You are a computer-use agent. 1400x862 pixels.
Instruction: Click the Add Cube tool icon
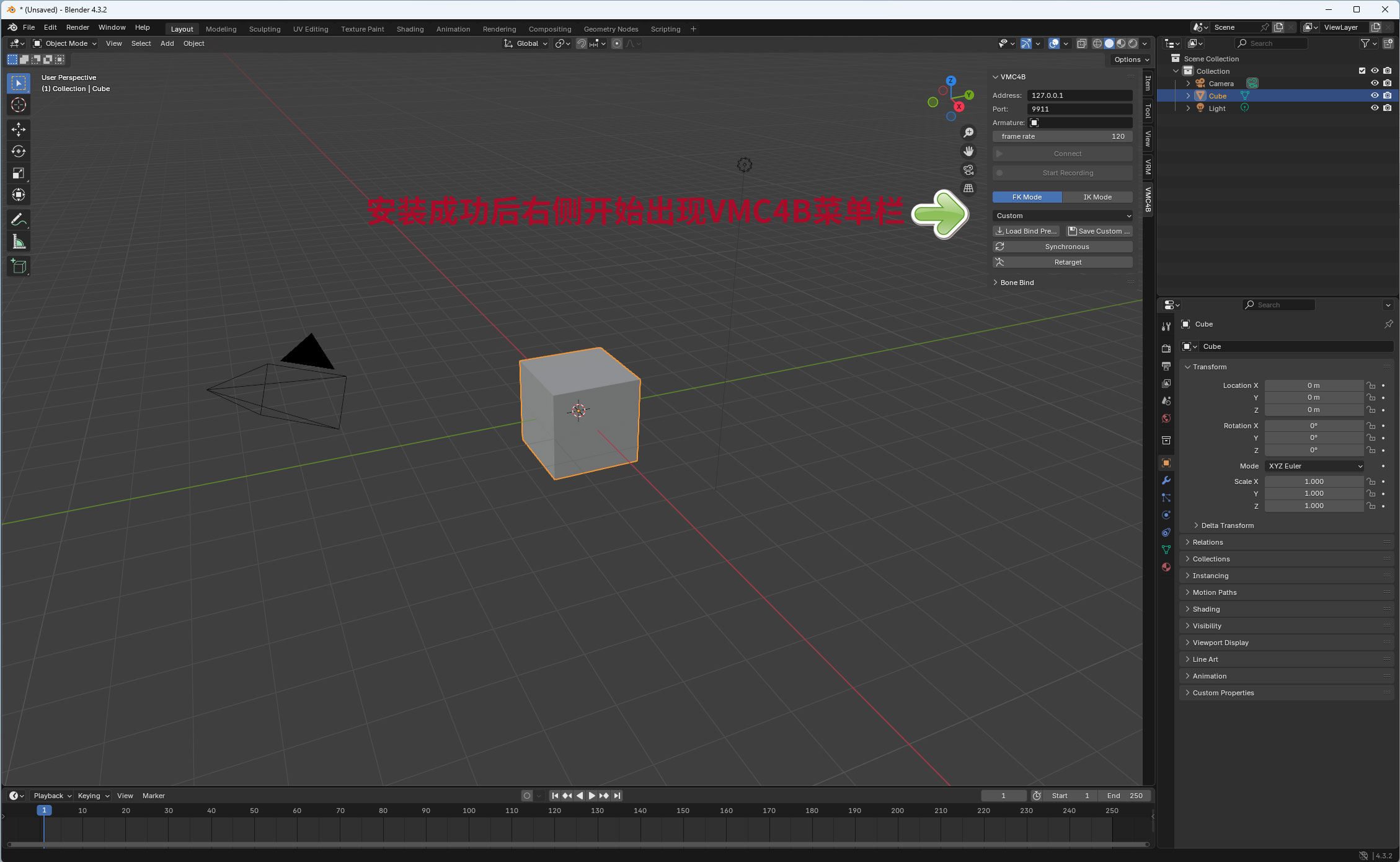pos(19,266)
